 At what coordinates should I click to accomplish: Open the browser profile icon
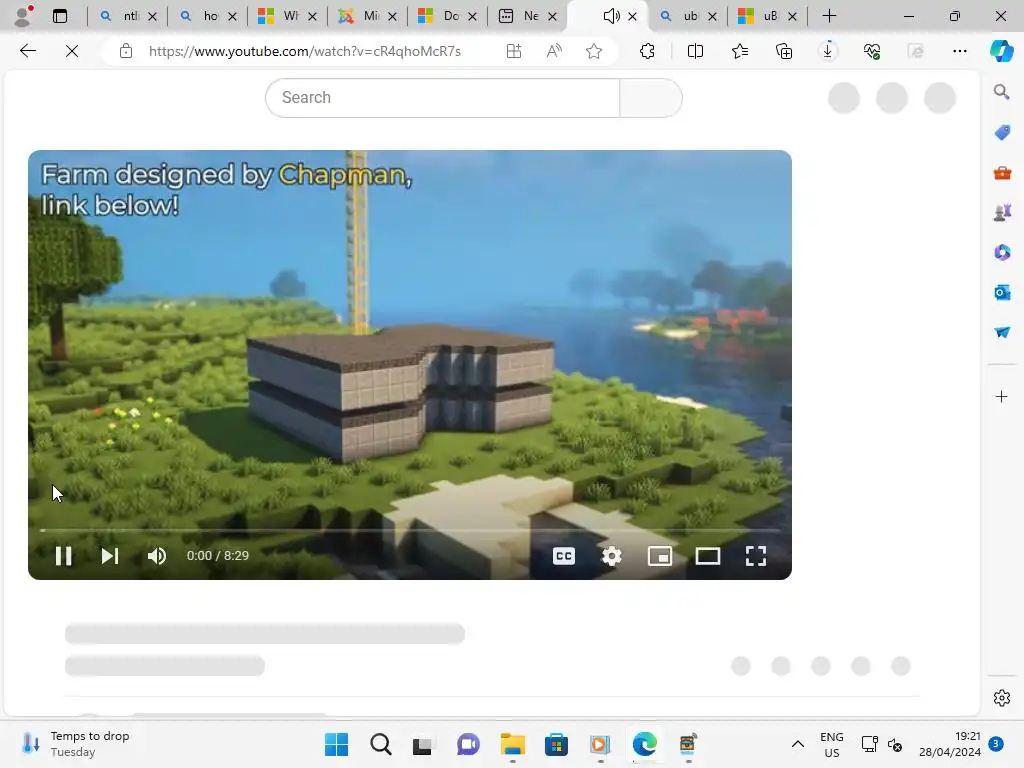tap(22, 16)
